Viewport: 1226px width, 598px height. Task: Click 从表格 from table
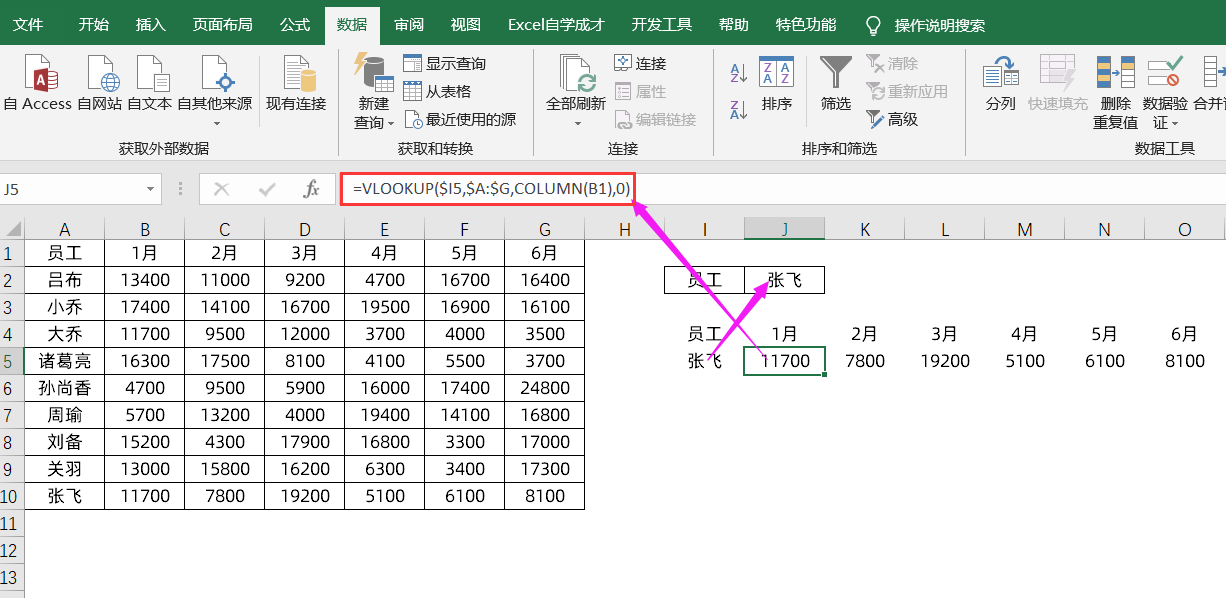pos(437,91)
